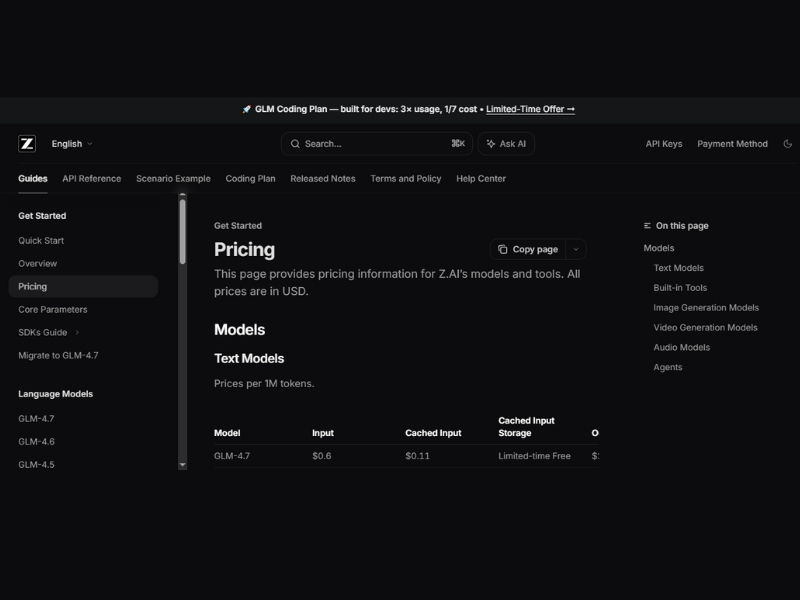
Task: Open the GLM-4.6 sidebar page
Action: click(36, 442)
